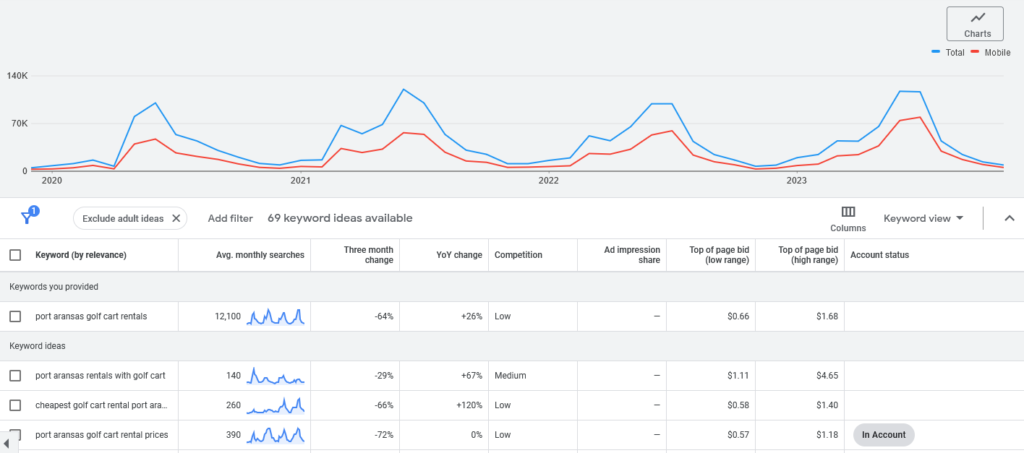Remove the Exclude adult ideas filter

pyautogui.click(x=176, y=218)
